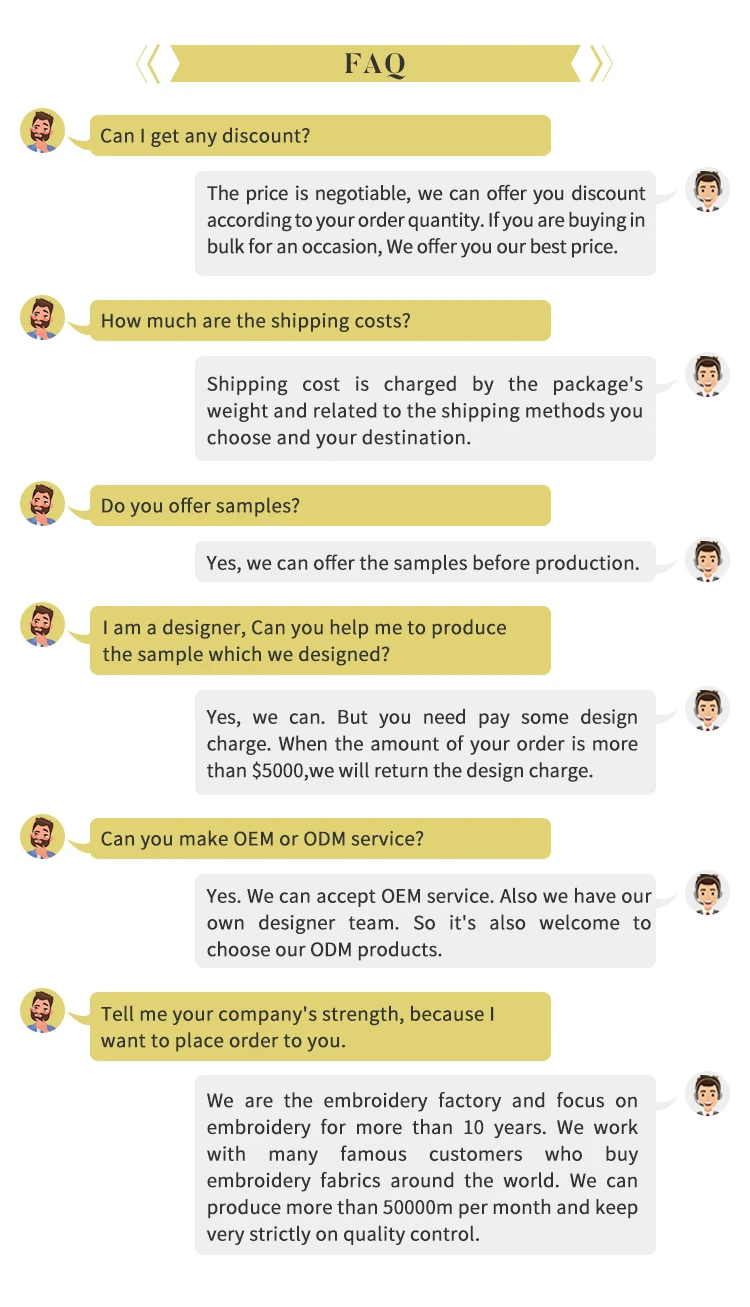This screenshot has height=1307, width=750.
Task: Click agent avatar beside shipping cost answer
Action: [x=707, y=375]
